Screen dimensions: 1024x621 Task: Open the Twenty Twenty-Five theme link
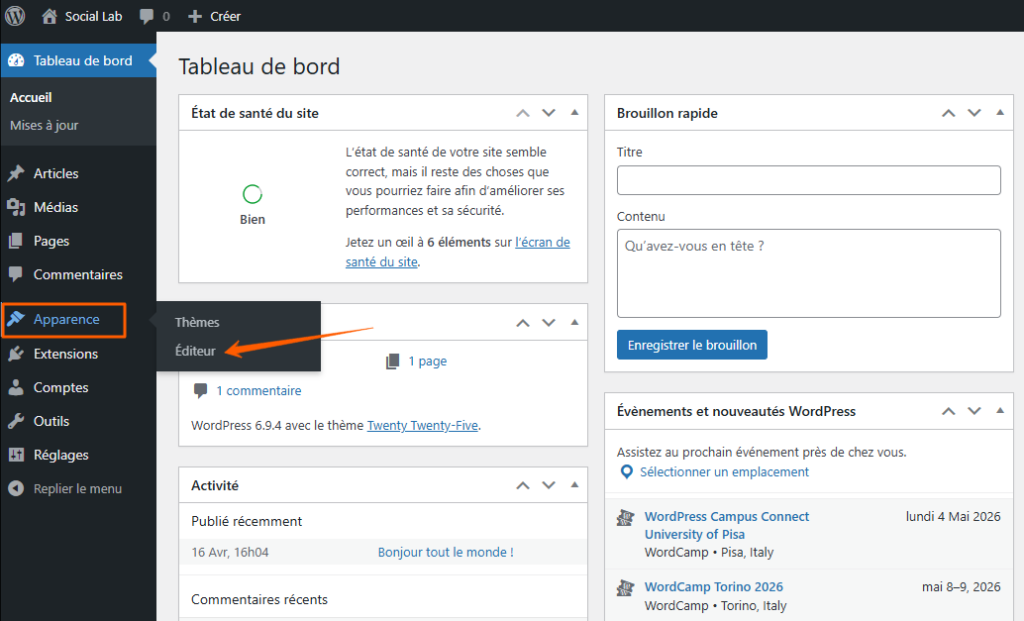[x=422, y=425]
